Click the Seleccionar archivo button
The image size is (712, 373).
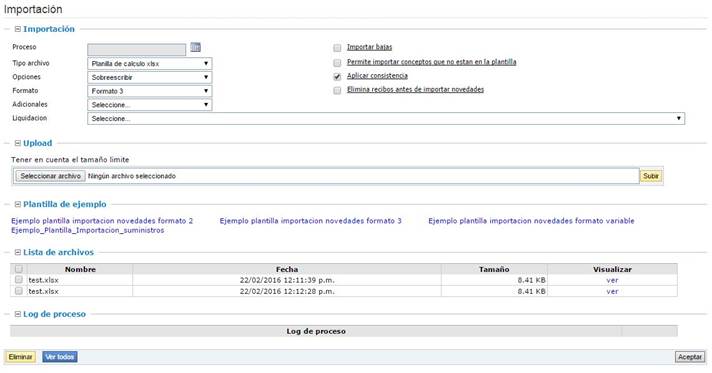tap(50, 176)
